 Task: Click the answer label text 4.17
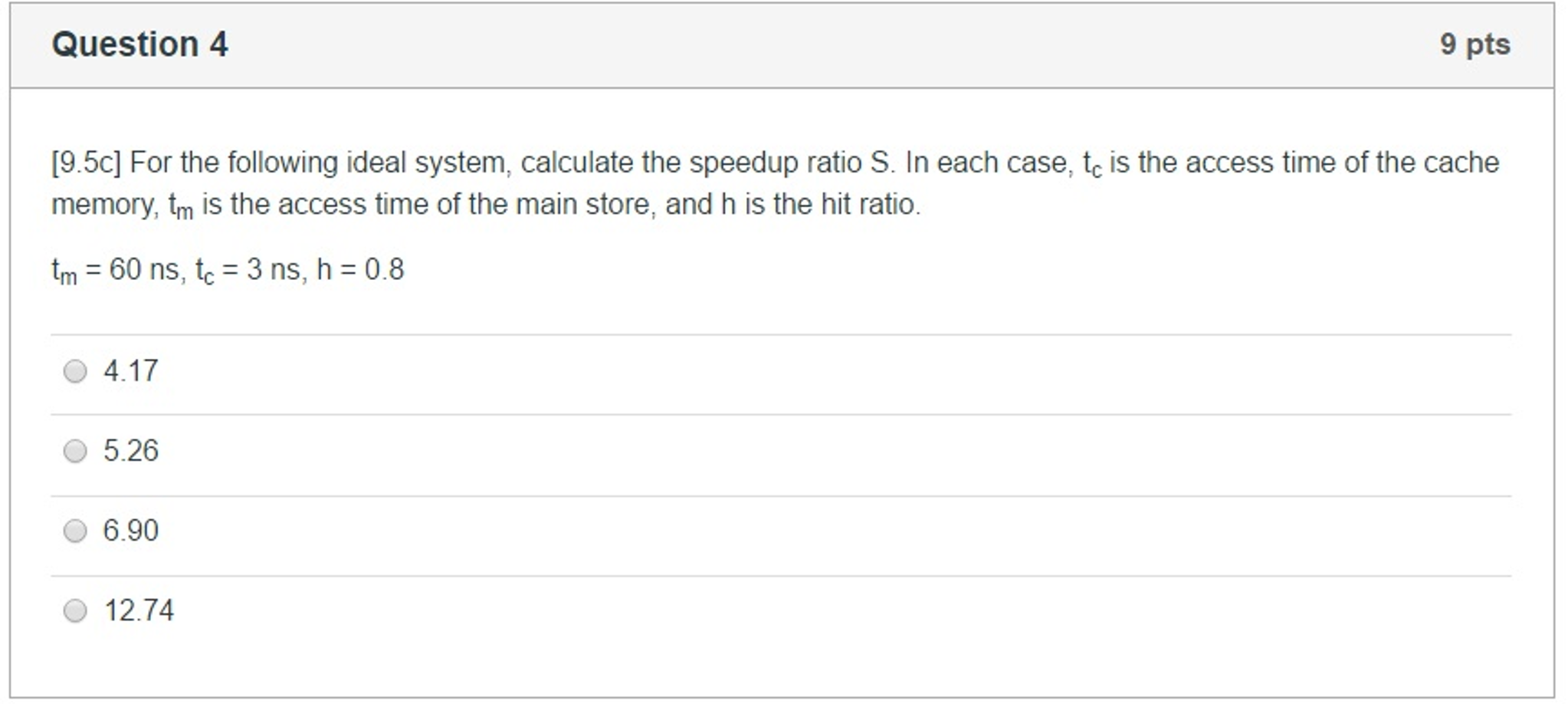[130, 370]
